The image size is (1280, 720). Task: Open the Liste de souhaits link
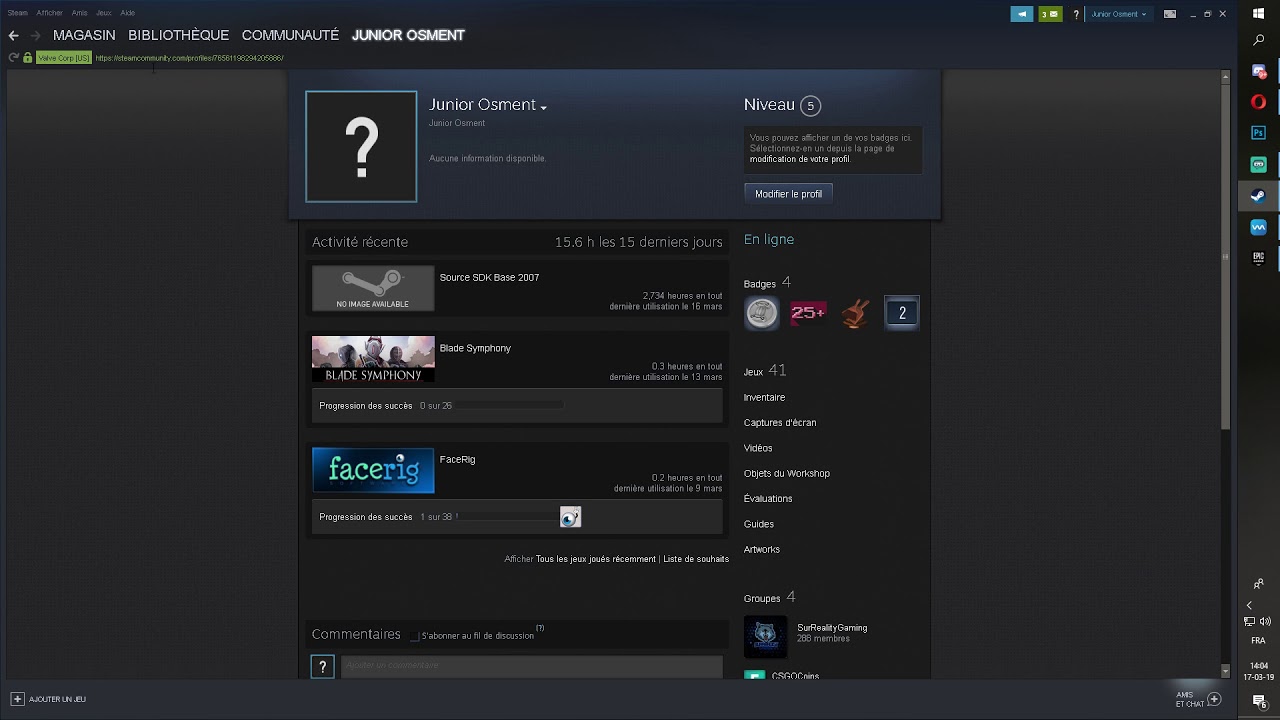(x=696, y=559)
